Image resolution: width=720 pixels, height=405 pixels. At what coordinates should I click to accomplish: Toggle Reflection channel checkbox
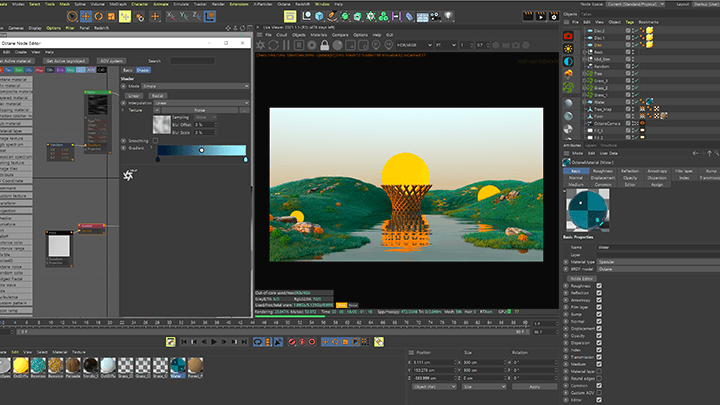[599, 292]
